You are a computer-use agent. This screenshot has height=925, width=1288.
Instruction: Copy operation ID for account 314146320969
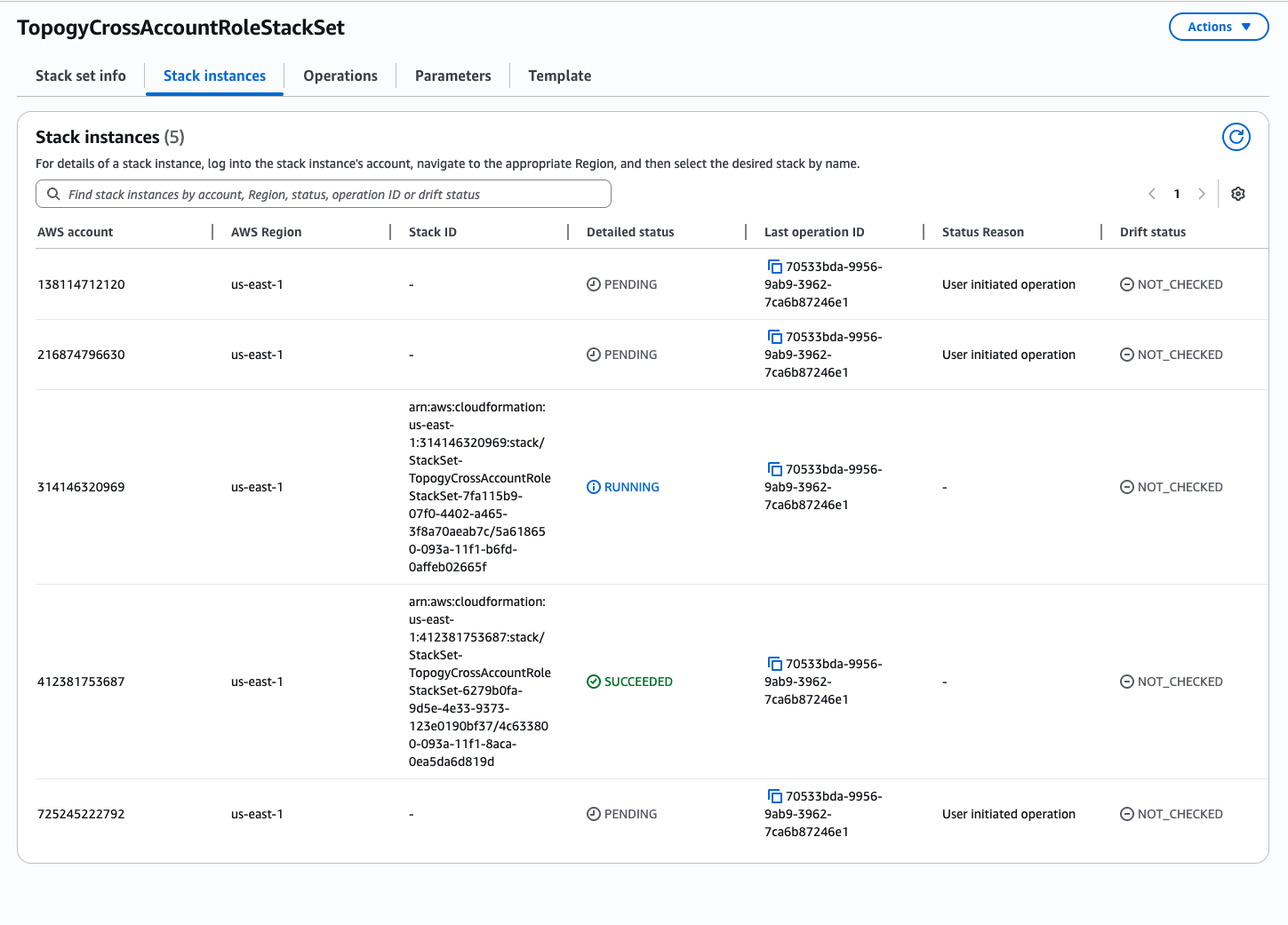click(x=774, y=469)
